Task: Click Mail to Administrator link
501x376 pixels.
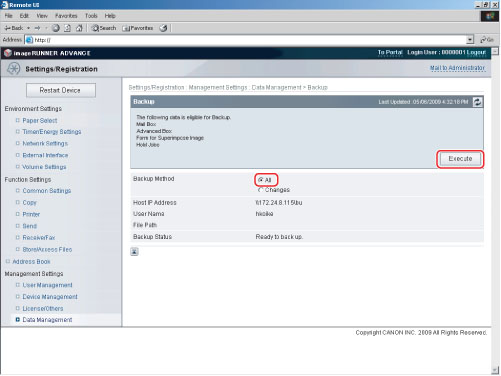Action: [457, 68]
